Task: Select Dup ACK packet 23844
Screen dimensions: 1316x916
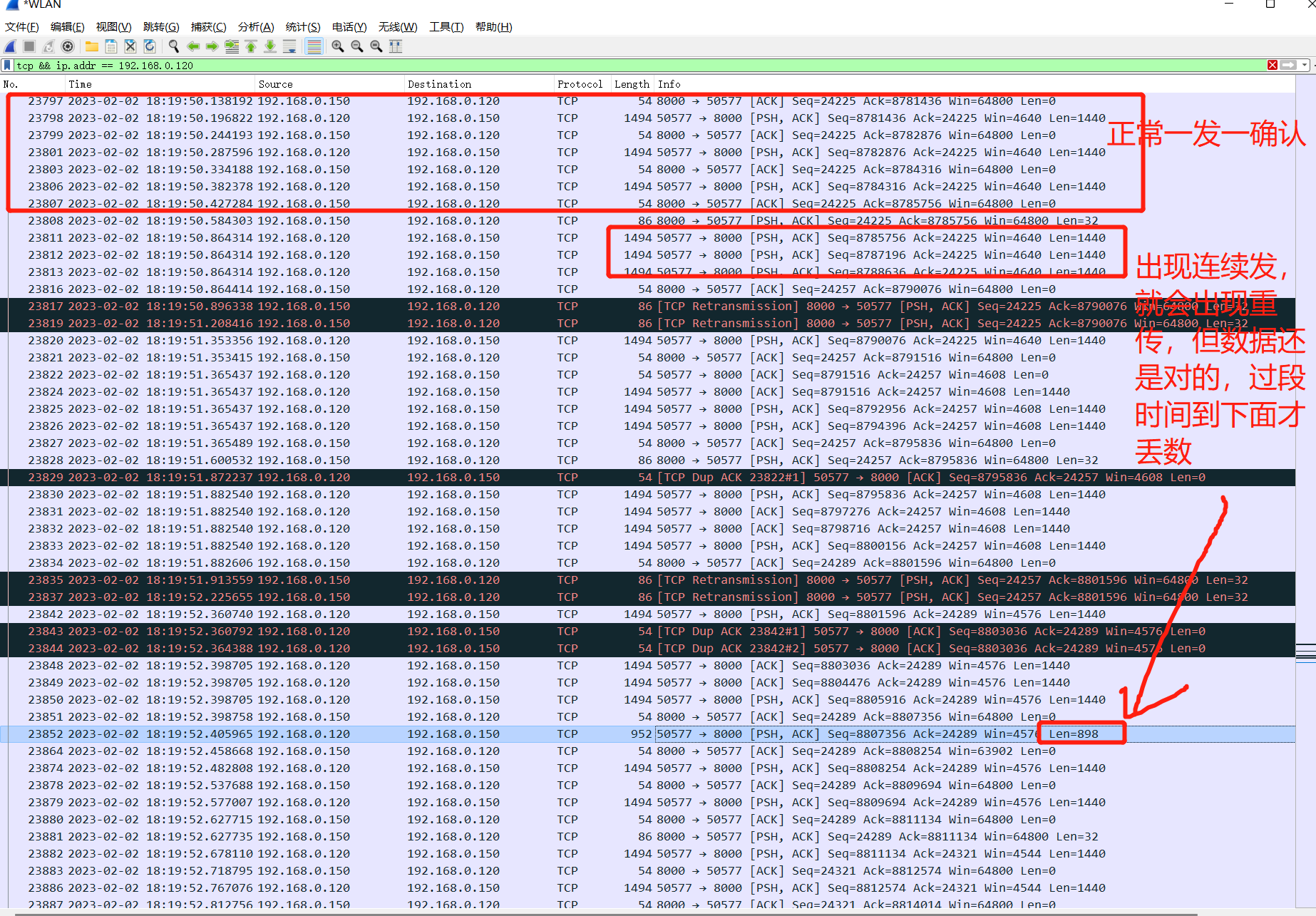Action: tap(647, 648)
